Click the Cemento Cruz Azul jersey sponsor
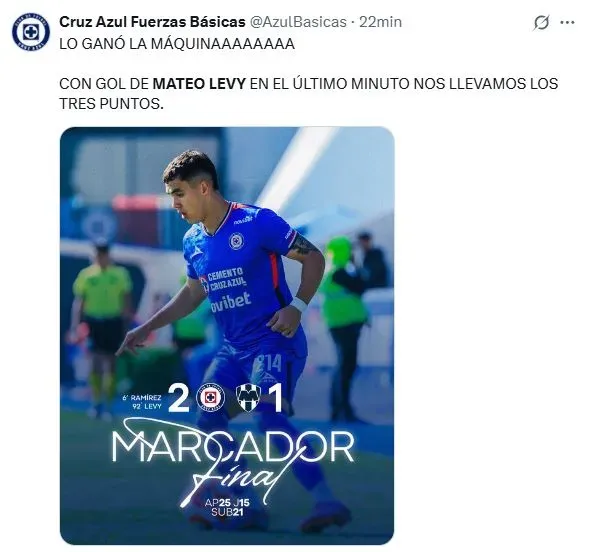The height and width of the screenshot is (552, 592). 225,279
